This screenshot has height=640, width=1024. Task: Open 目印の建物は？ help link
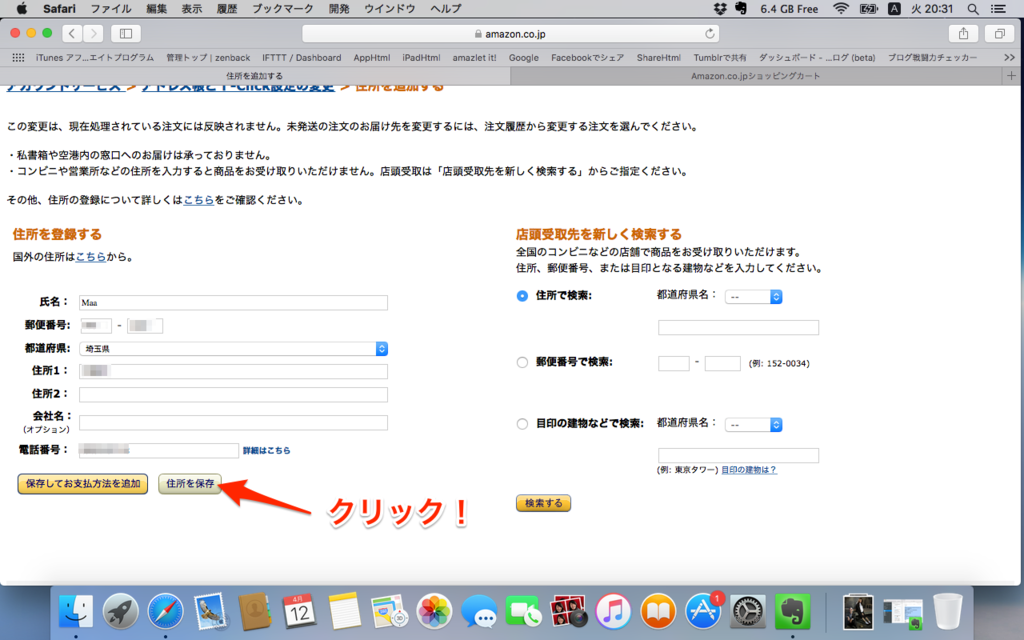point(749,470)
